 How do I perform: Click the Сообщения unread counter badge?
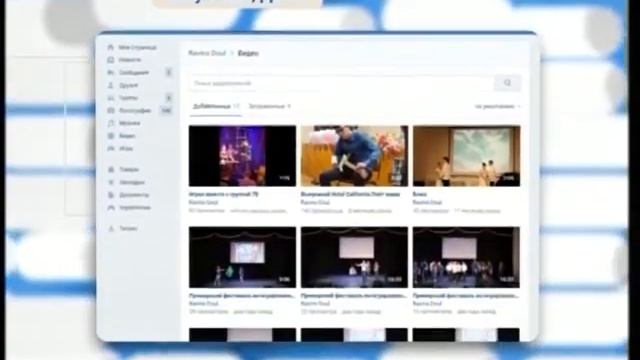tap(169, 73)
